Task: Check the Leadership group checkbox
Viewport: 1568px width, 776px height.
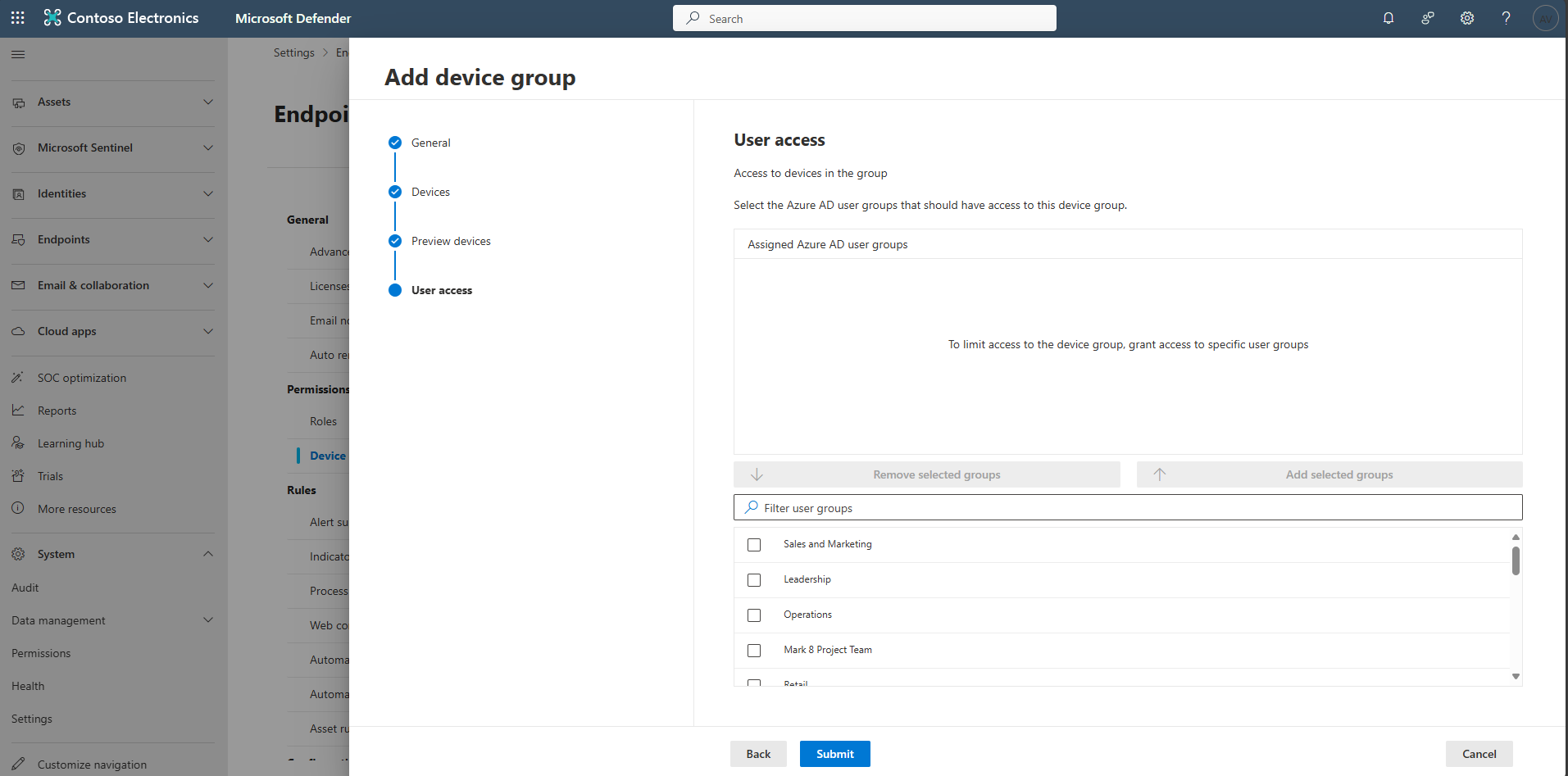Action: (x=754, y=580)
